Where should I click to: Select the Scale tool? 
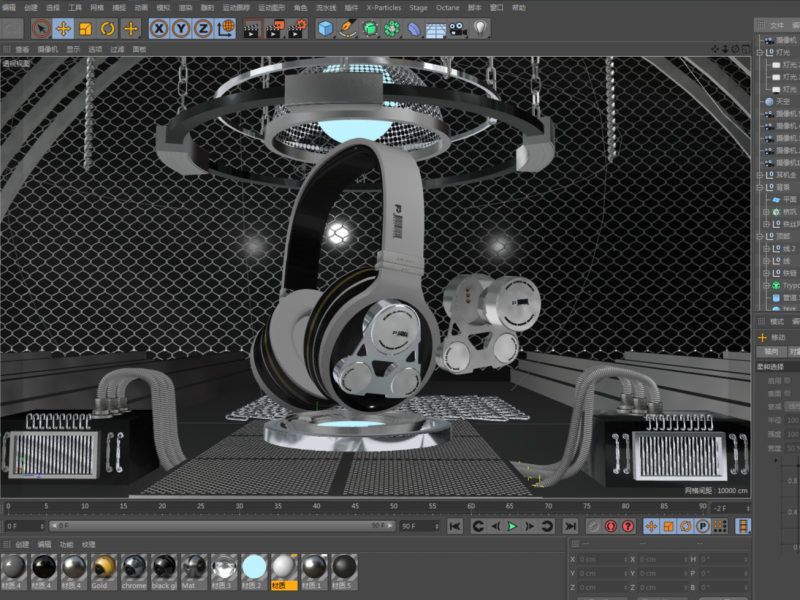(85, 28)
